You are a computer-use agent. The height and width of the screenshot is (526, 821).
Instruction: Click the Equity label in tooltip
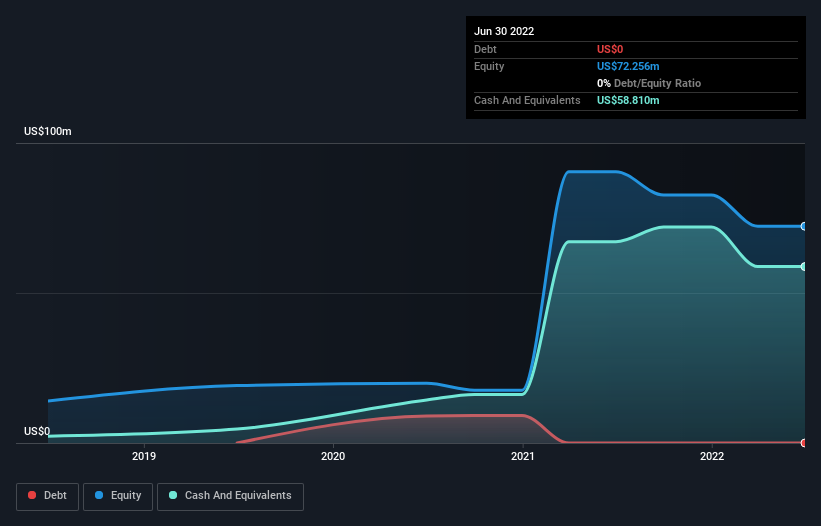(x=489, y=66)
